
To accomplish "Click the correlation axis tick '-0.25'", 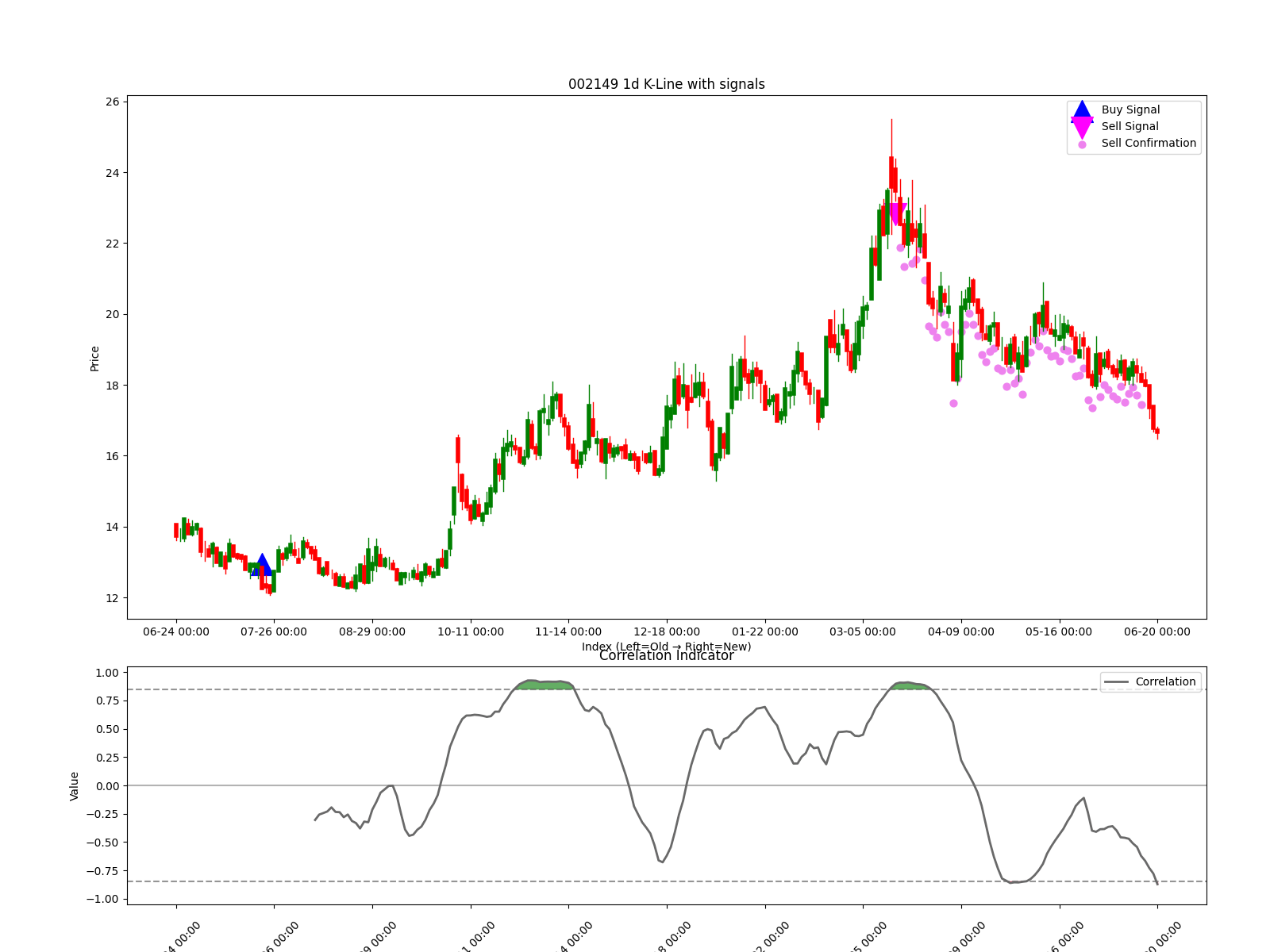I will point(103,815).
